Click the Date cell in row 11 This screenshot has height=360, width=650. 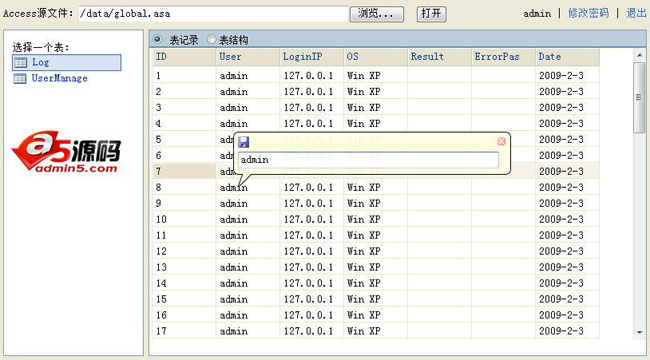coord(568,235)
